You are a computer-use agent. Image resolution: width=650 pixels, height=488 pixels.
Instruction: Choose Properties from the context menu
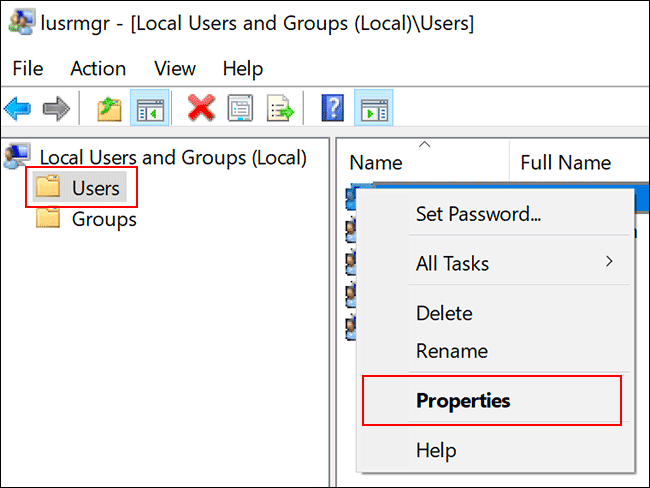click(463, 400)
